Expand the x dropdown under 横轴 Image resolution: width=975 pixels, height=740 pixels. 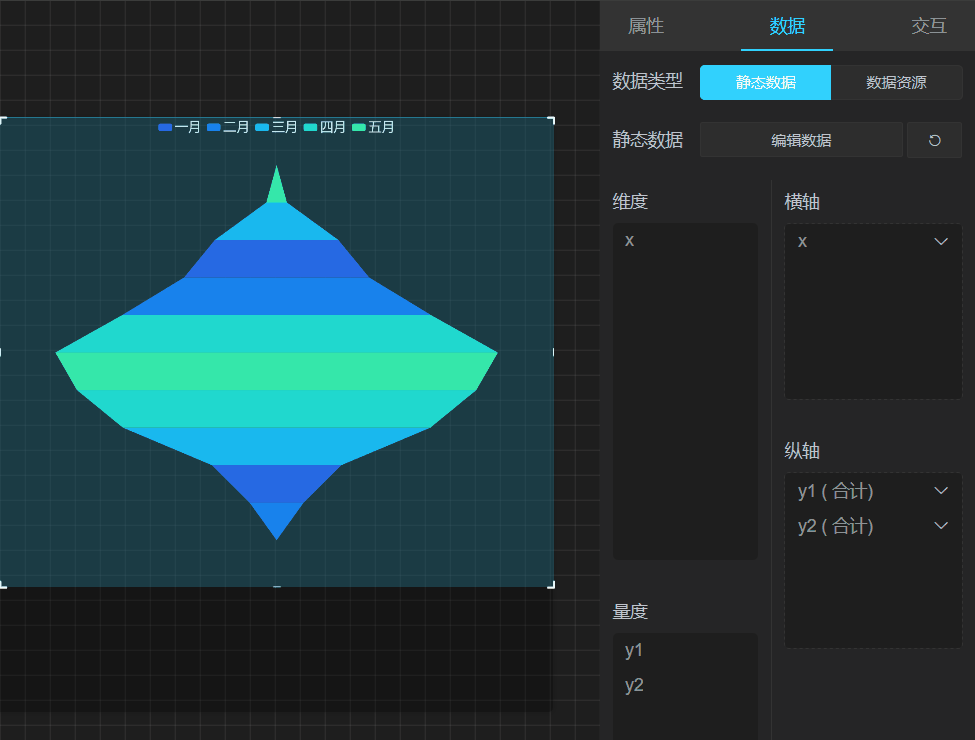941,242
